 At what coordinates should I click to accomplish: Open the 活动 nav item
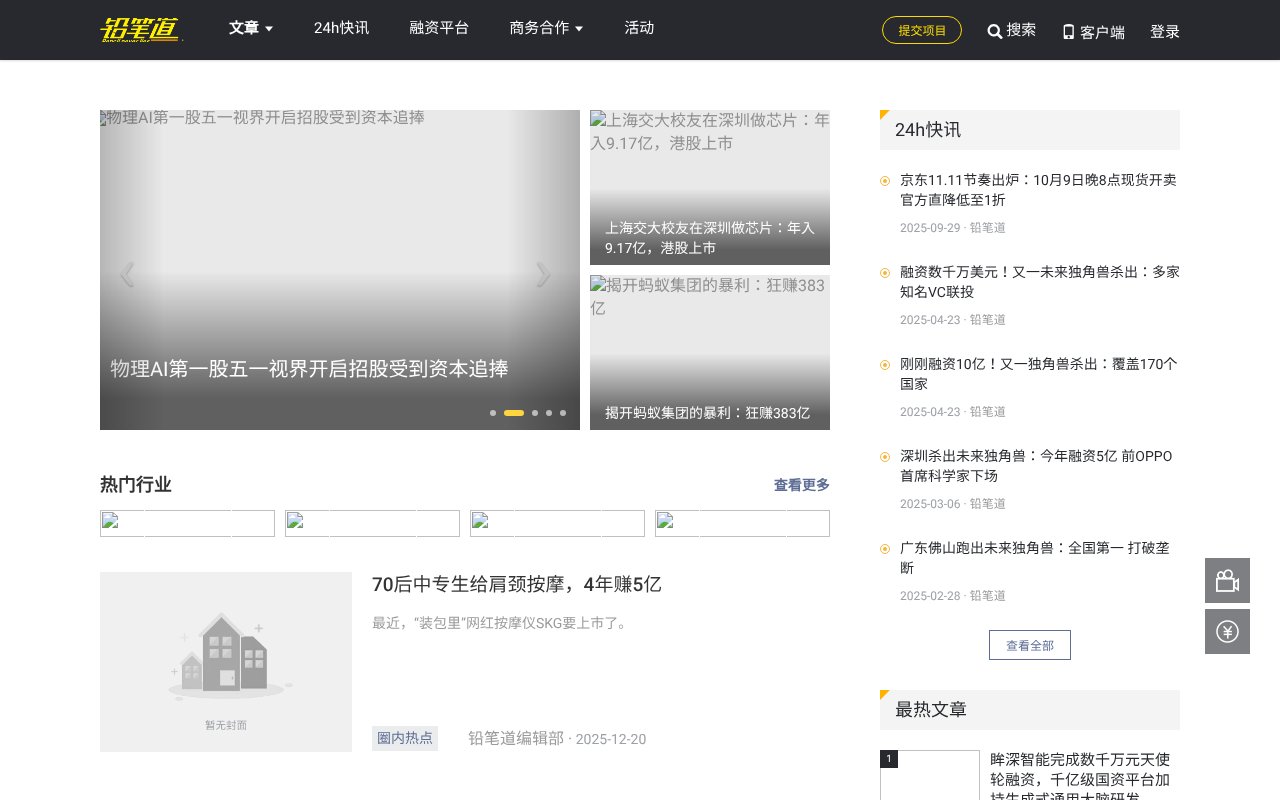tap(639, 28)
